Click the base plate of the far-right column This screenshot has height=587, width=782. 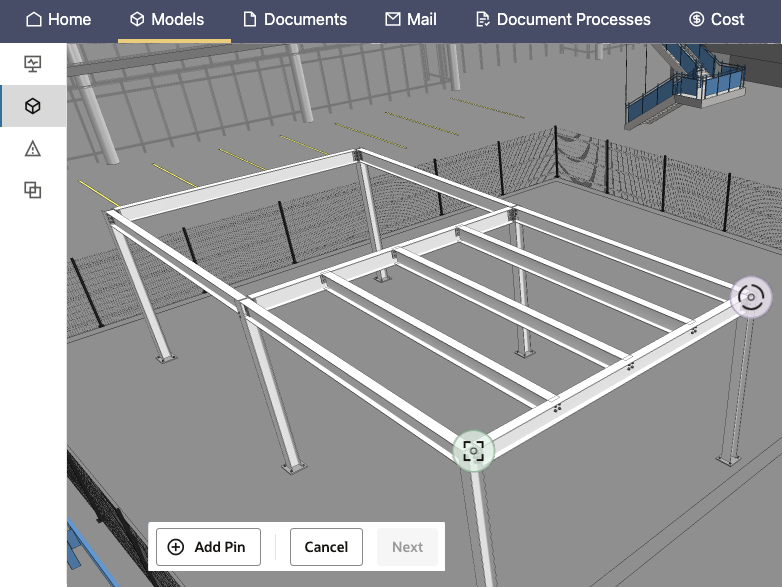729,458
